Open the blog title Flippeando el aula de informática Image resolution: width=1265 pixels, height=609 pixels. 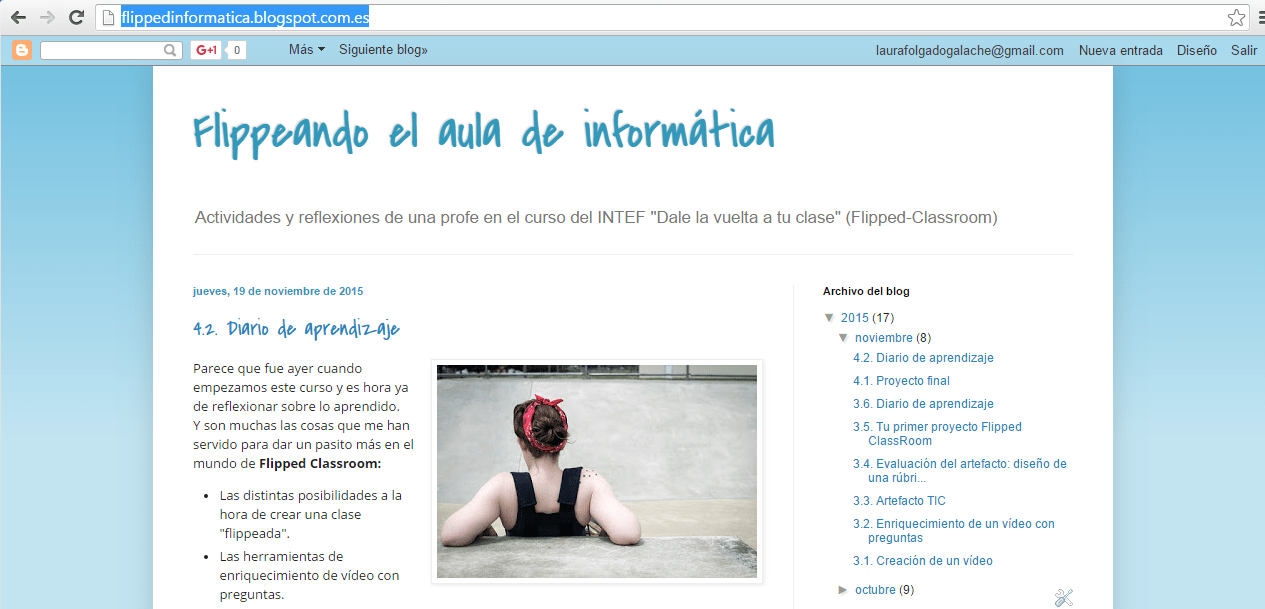[x=484, y=132]
